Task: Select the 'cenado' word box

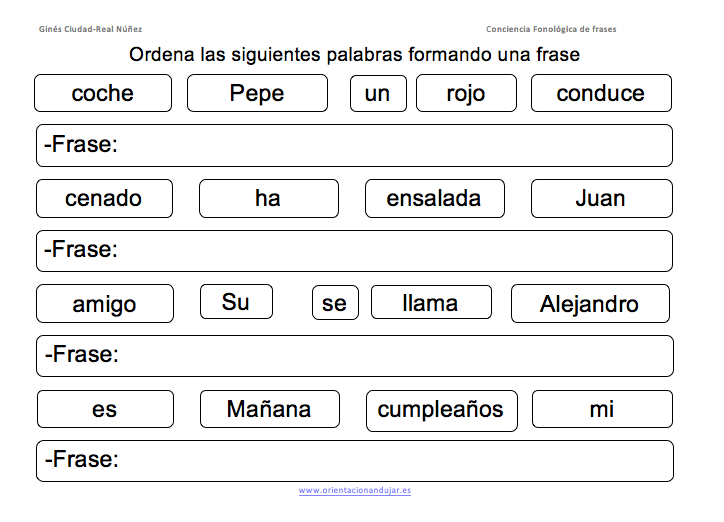Action: click(x=104, y=198)
